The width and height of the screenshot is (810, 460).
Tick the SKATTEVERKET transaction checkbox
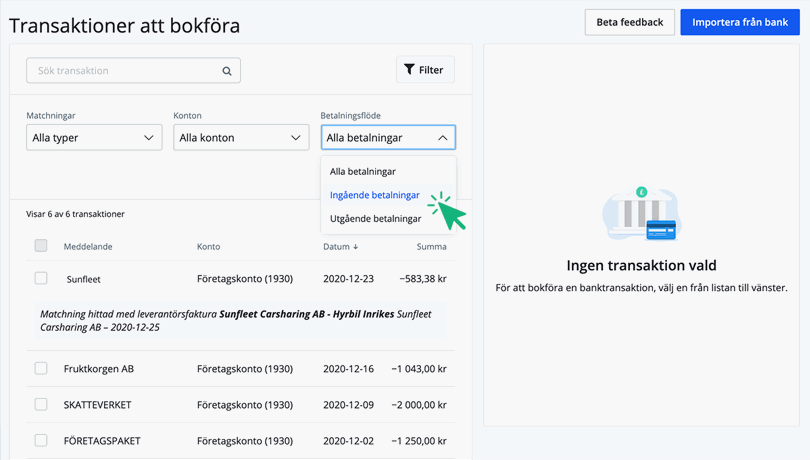41,404
